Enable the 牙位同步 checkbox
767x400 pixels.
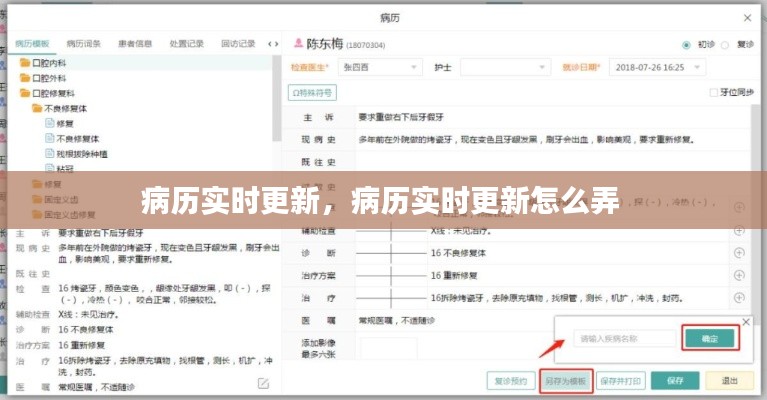(712, 92)
